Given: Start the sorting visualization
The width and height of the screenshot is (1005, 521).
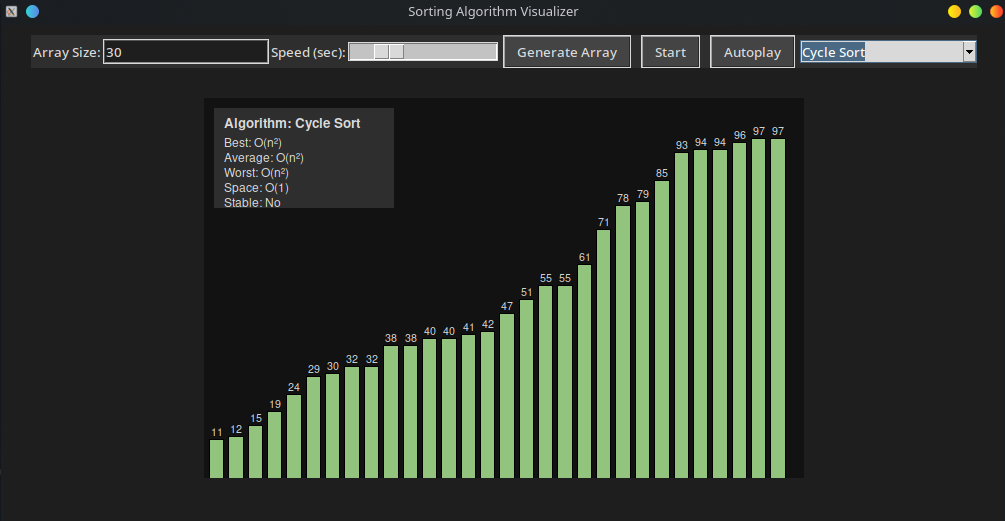Looking at the screenshot, I should pos(670,52).
